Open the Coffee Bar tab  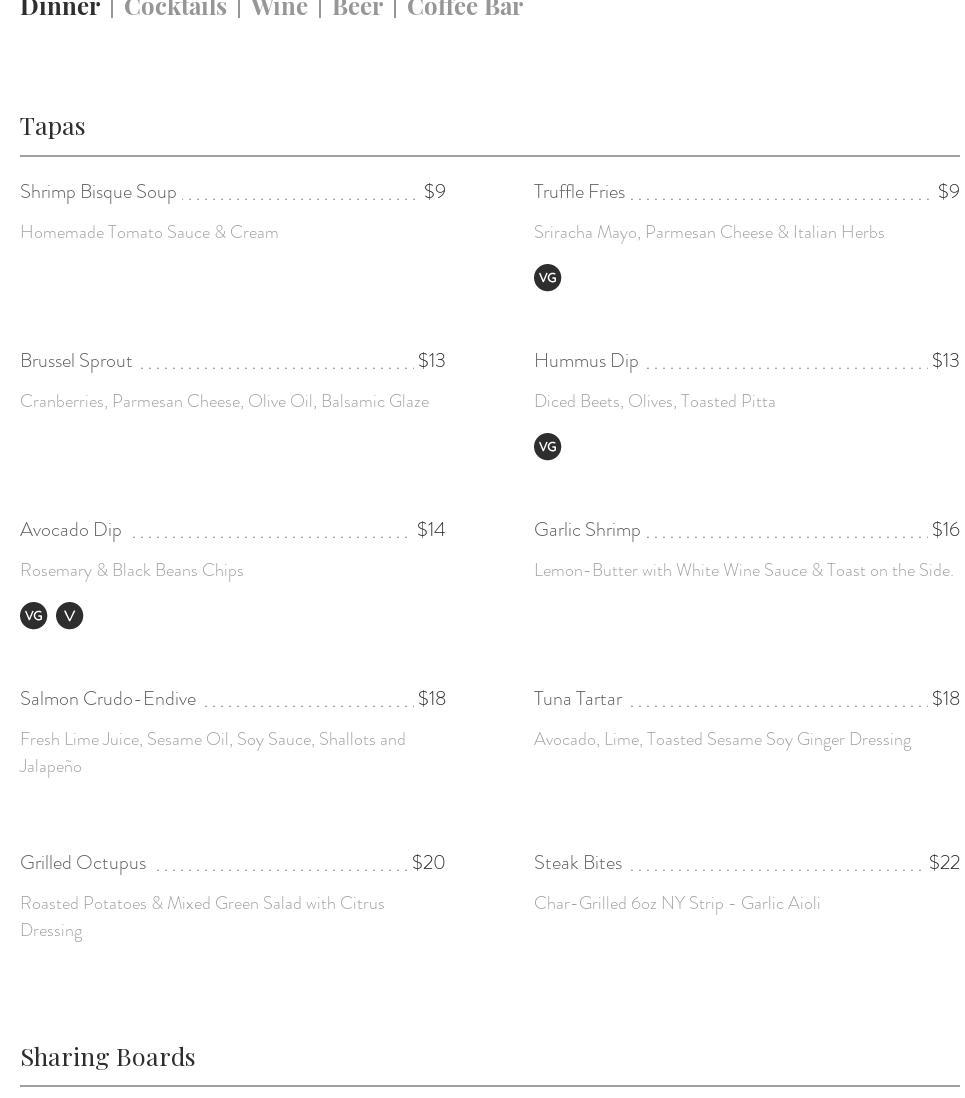click(x=465, y=9)
